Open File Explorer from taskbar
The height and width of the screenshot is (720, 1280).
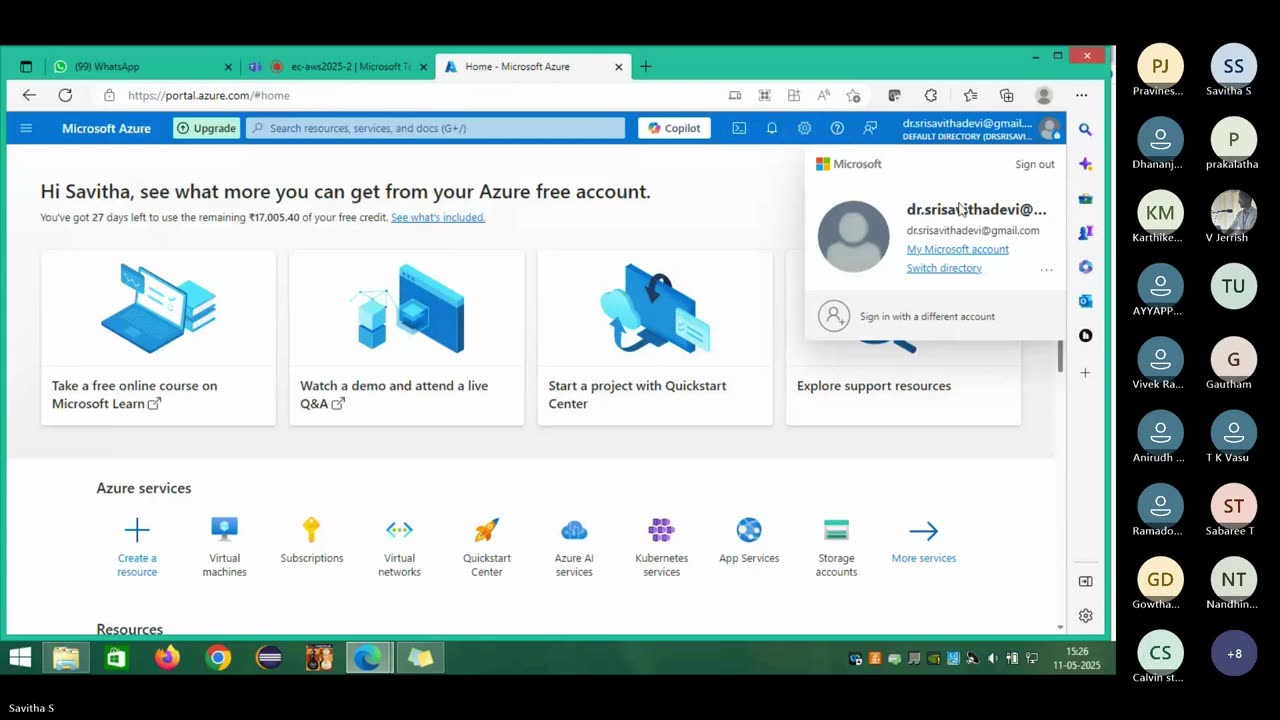tap(66, 657)
